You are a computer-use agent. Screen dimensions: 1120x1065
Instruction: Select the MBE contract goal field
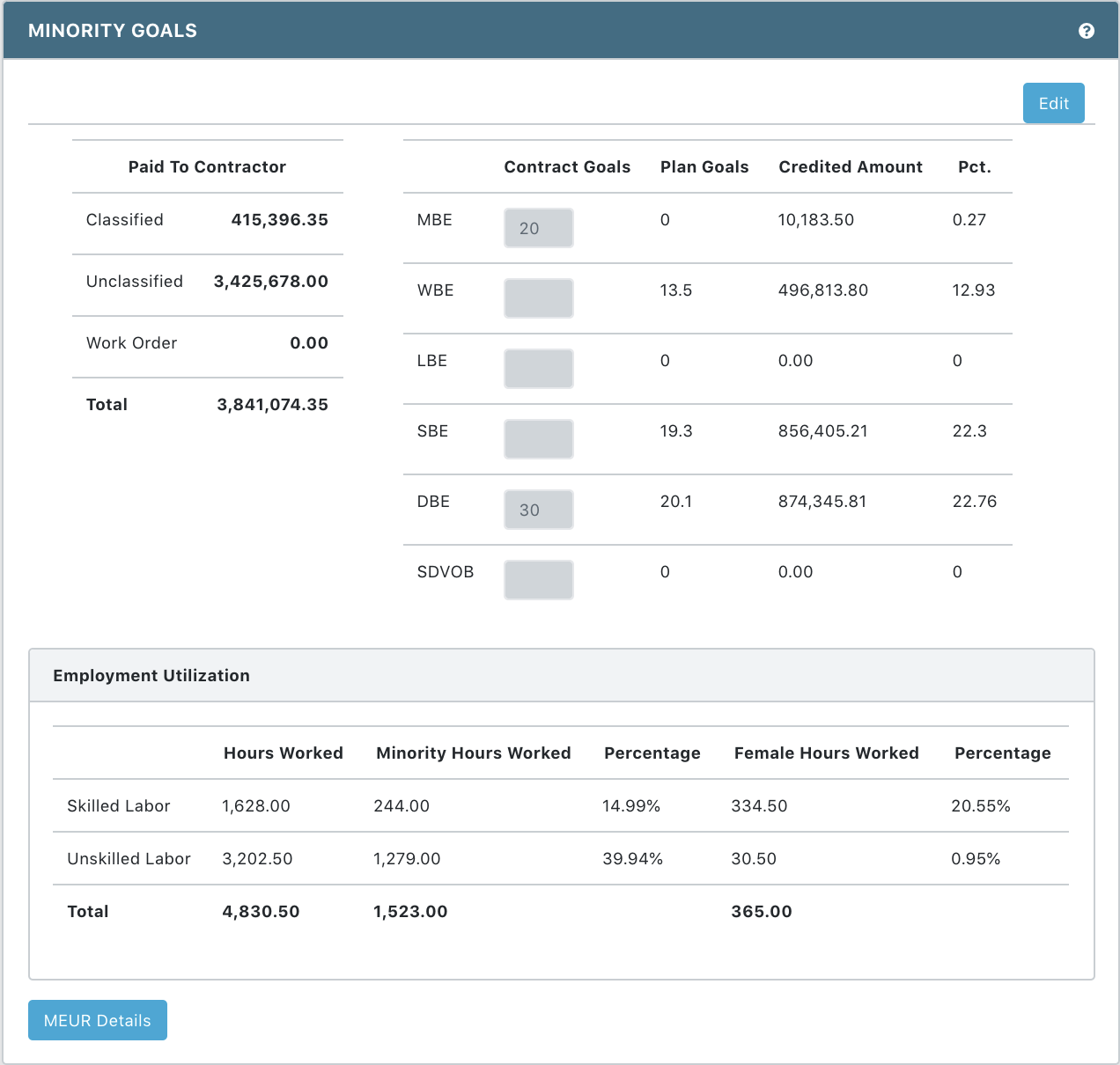(539, 228)
